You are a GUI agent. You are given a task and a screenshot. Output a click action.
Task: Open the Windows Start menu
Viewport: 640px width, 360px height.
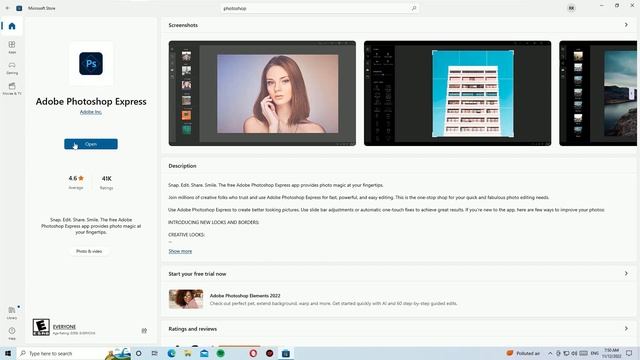point(8,353)
